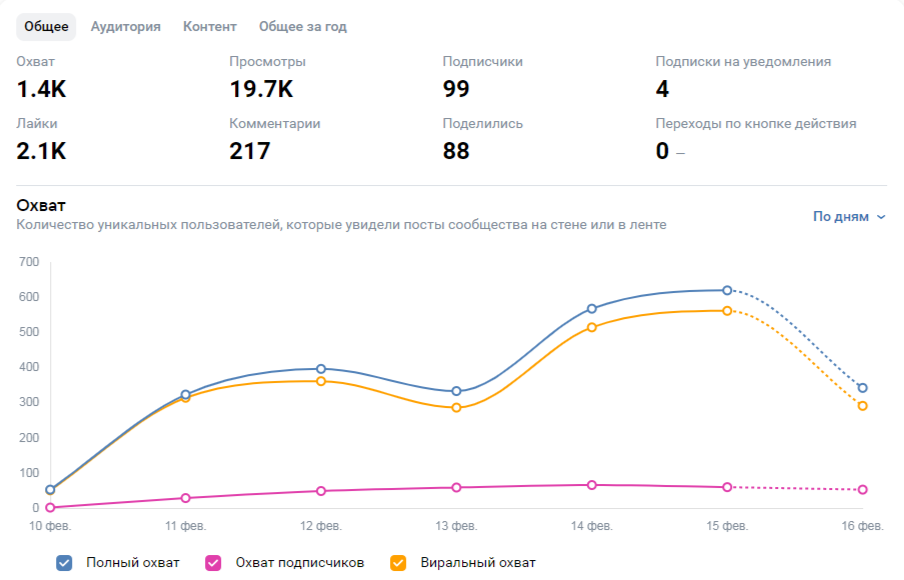Click the pink data point for 12 фев.

[321, 491]
